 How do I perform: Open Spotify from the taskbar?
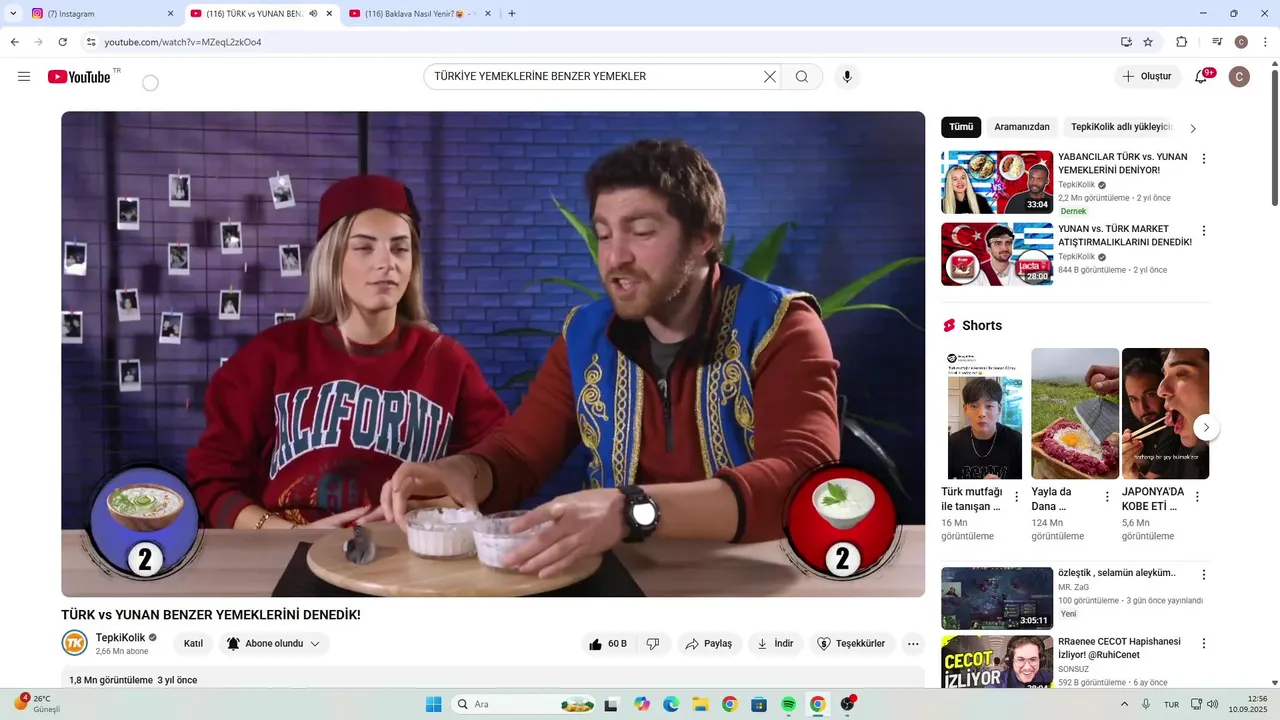coord(788,704)
